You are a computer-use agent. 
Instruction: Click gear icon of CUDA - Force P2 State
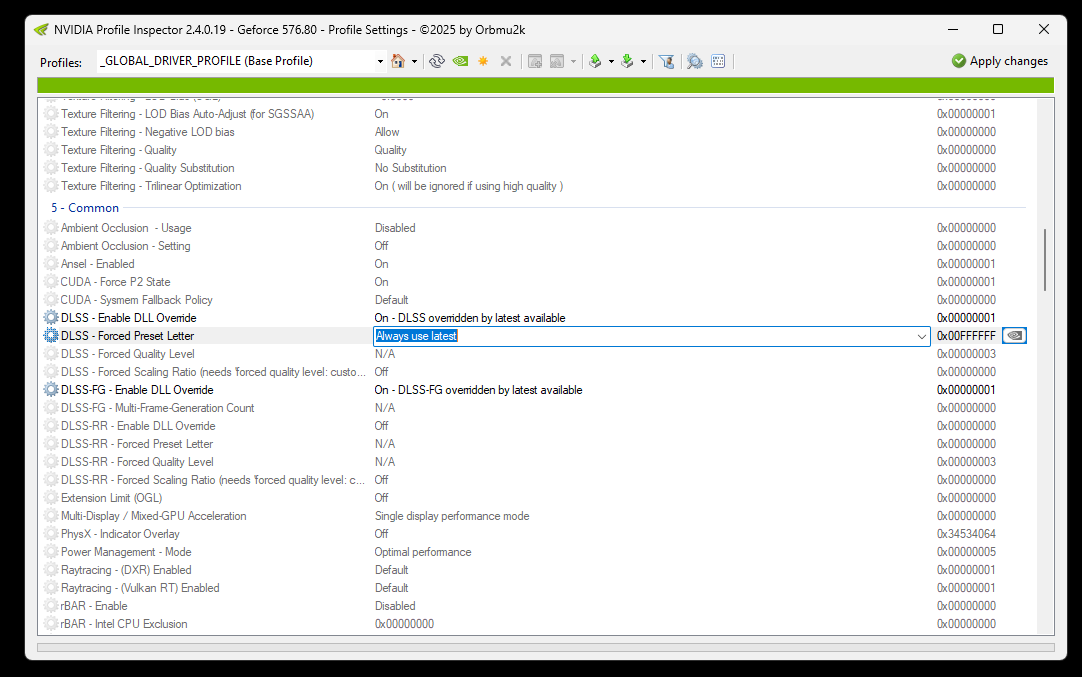[x=51, y=282]
